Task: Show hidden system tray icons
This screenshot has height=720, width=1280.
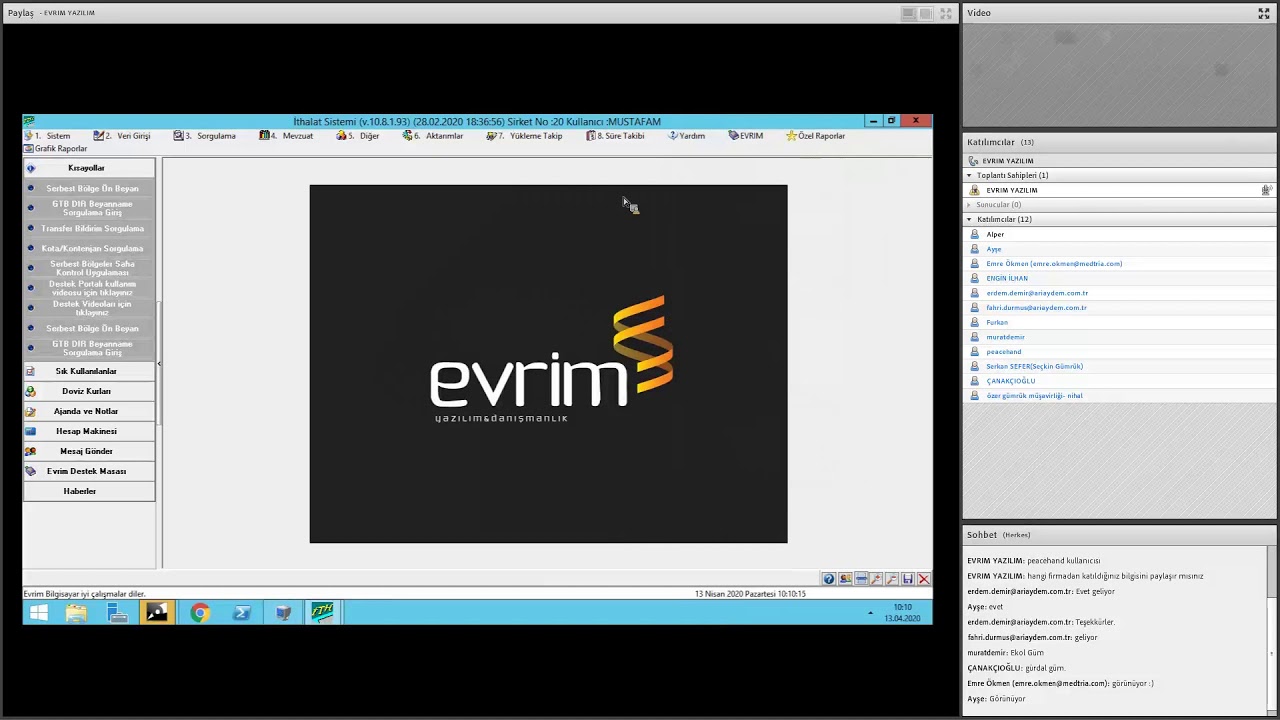Action: [x=870, y=613]
